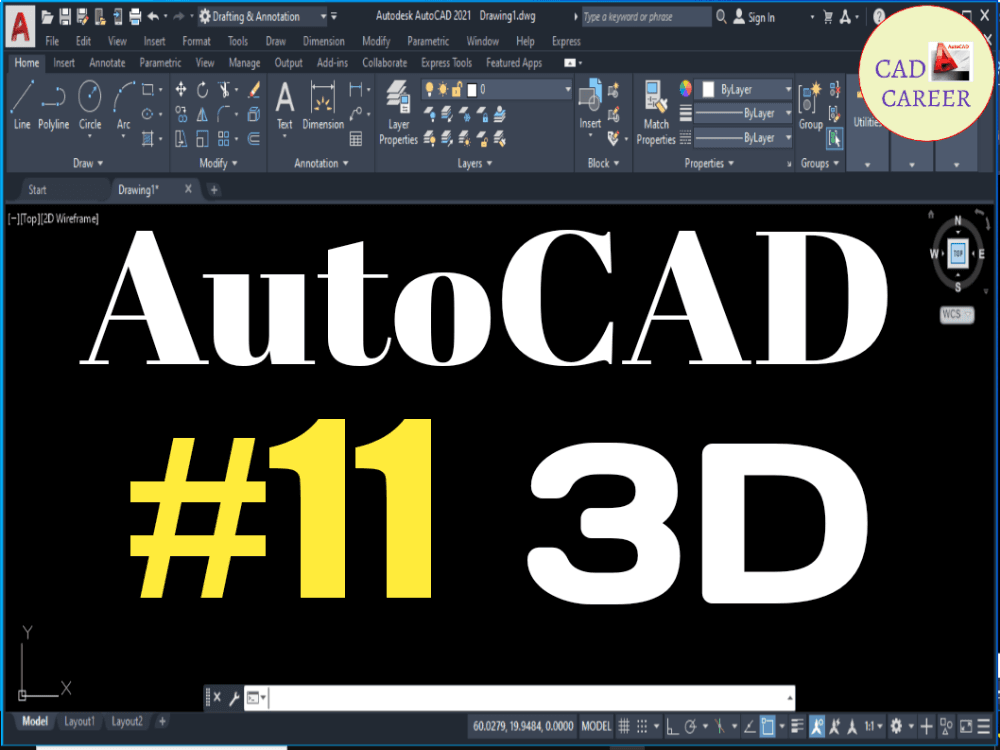Toggle Object Snap in status bar
This screenshot has height=750, width=1000.
[767, 726]
